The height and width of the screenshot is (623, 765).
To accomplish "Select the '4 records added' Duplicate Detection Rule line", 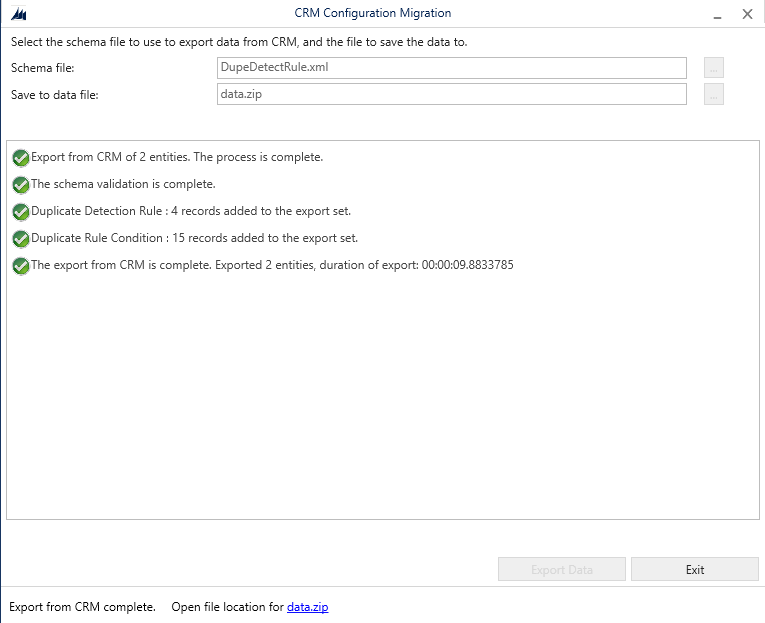I will coord(191,211).
